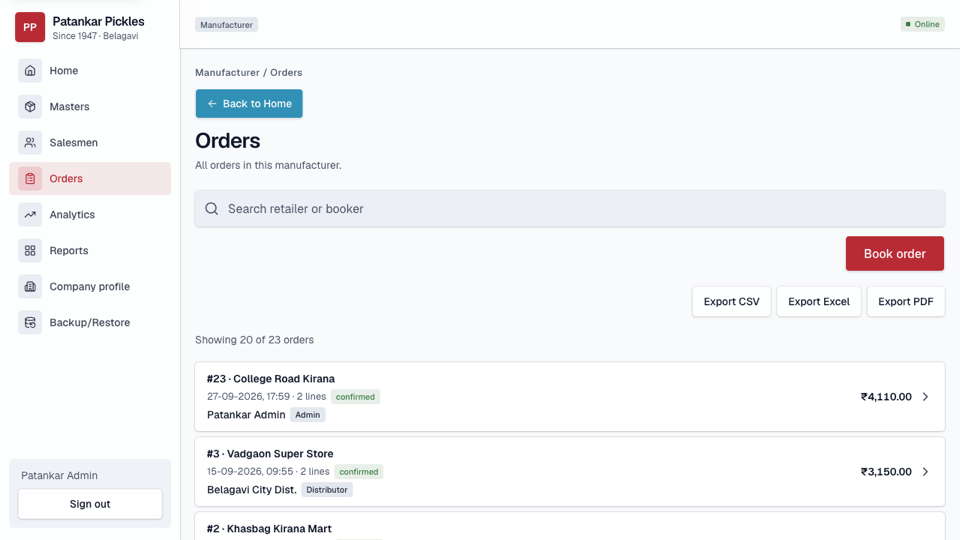Click the Admin tag beside Patankar Admin

tap(307, 414)
